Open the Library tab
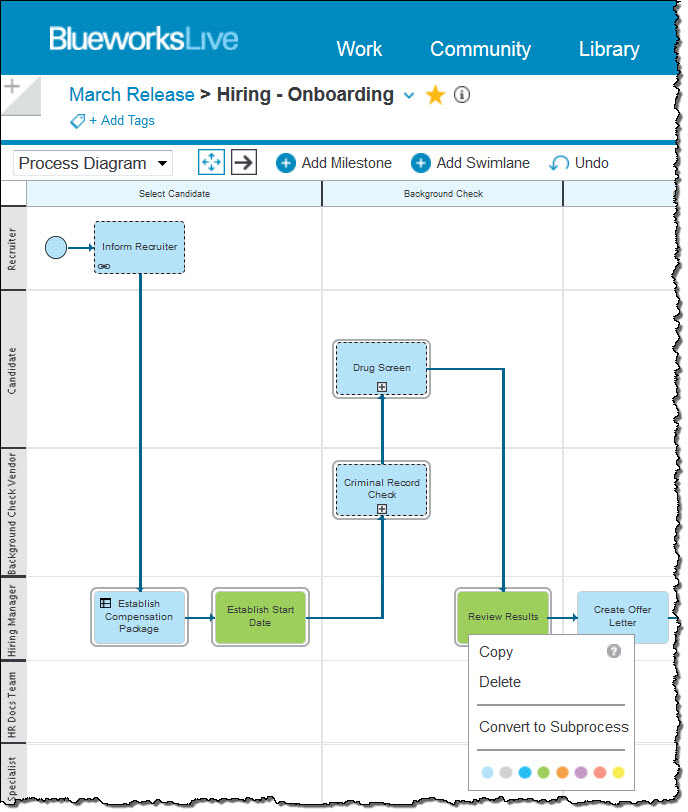This screenshot has width=688, height=812. [609, 49]
